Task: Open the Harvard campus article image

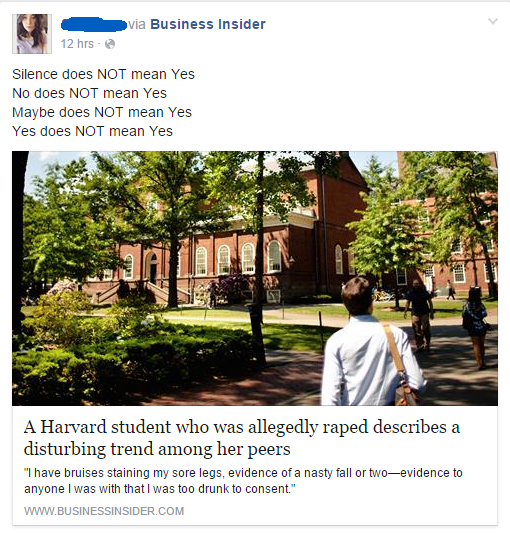Action: (255, 278)
